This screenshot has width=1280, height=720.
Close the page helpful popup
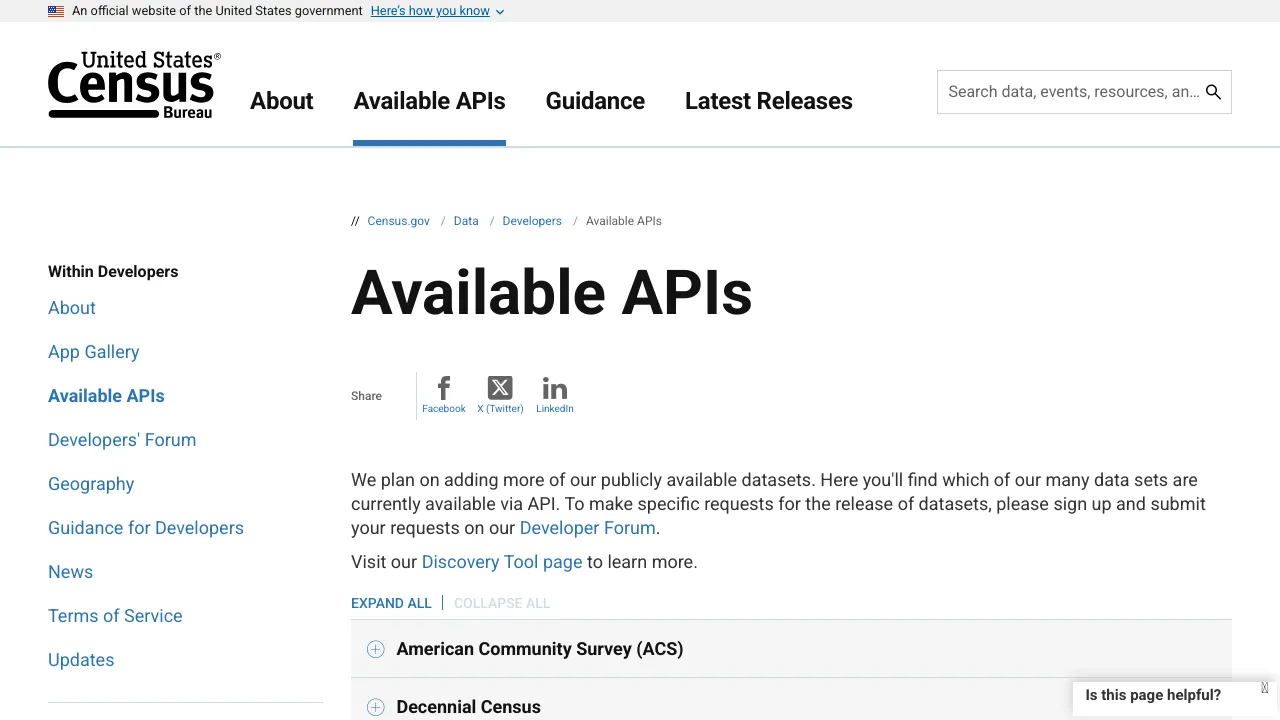pos(1265,688)
